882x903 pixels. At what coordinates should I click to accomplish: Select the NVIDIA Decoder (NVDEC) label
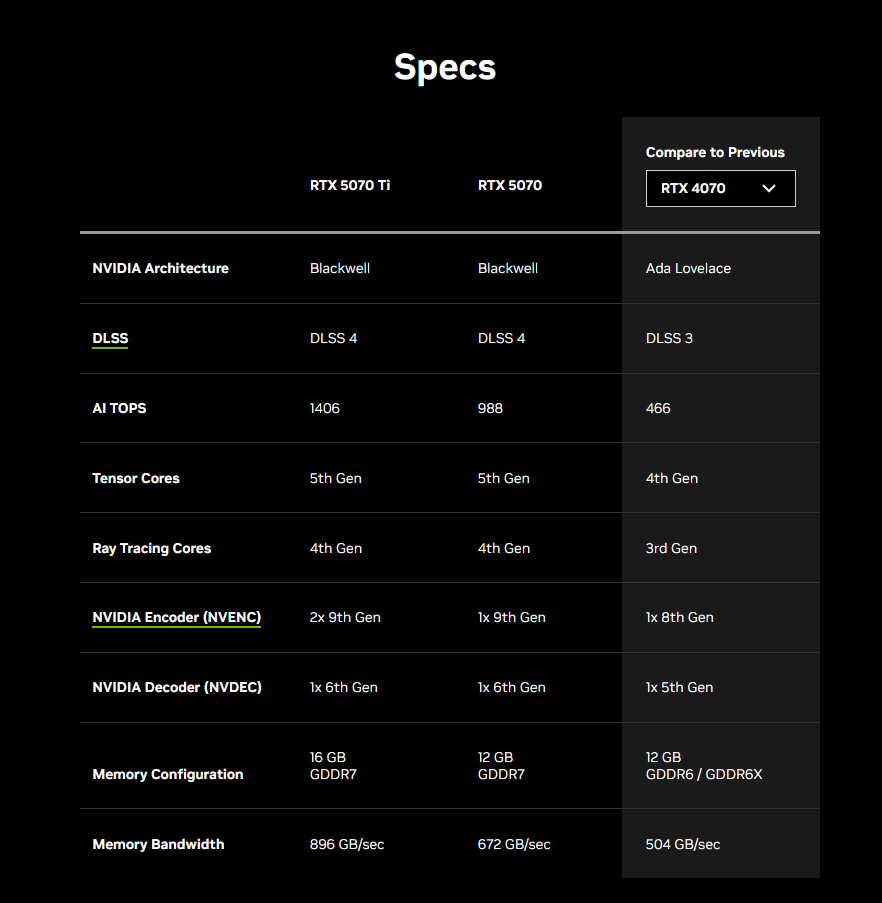177,688
